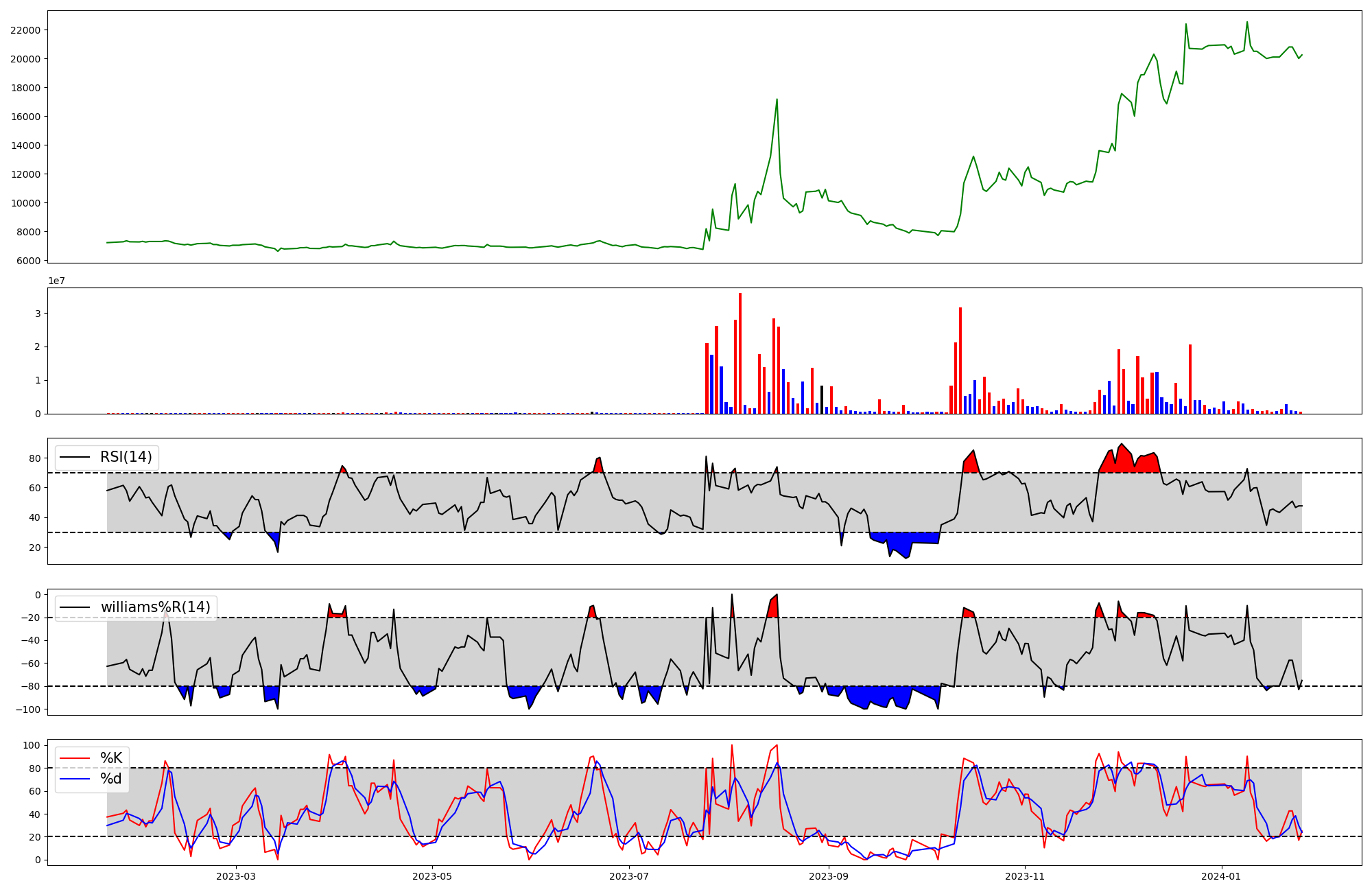Click the RSI(14) legend entry

click(126, 457)
